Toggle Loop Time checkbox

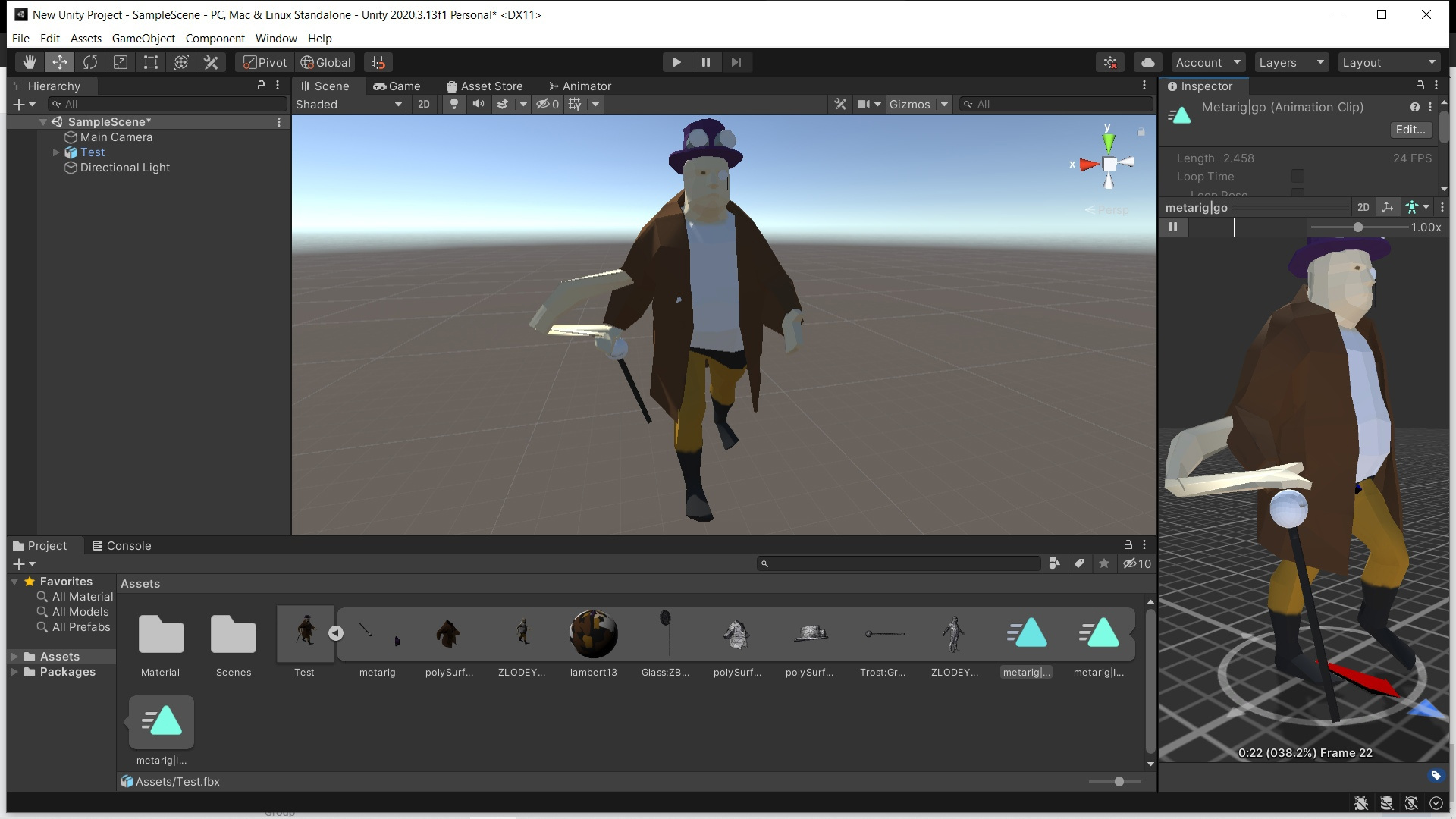1298,176
